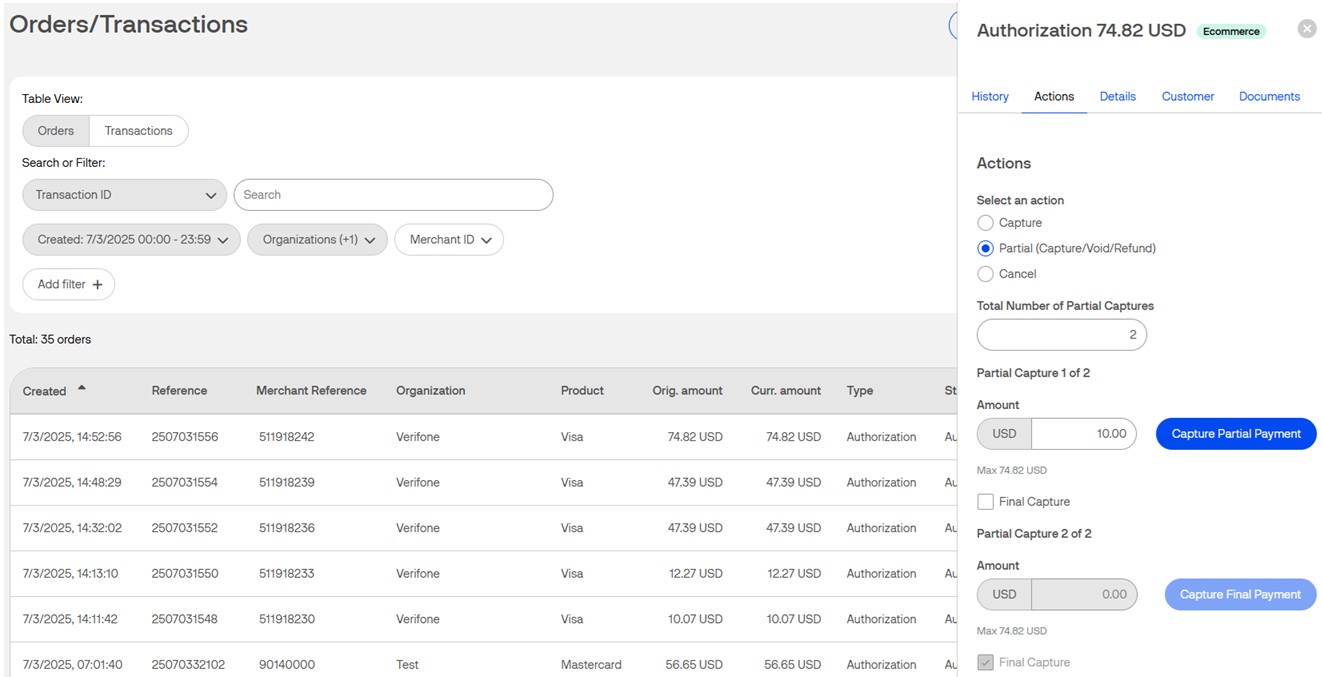Click the Product column header

tap(582, 391)
